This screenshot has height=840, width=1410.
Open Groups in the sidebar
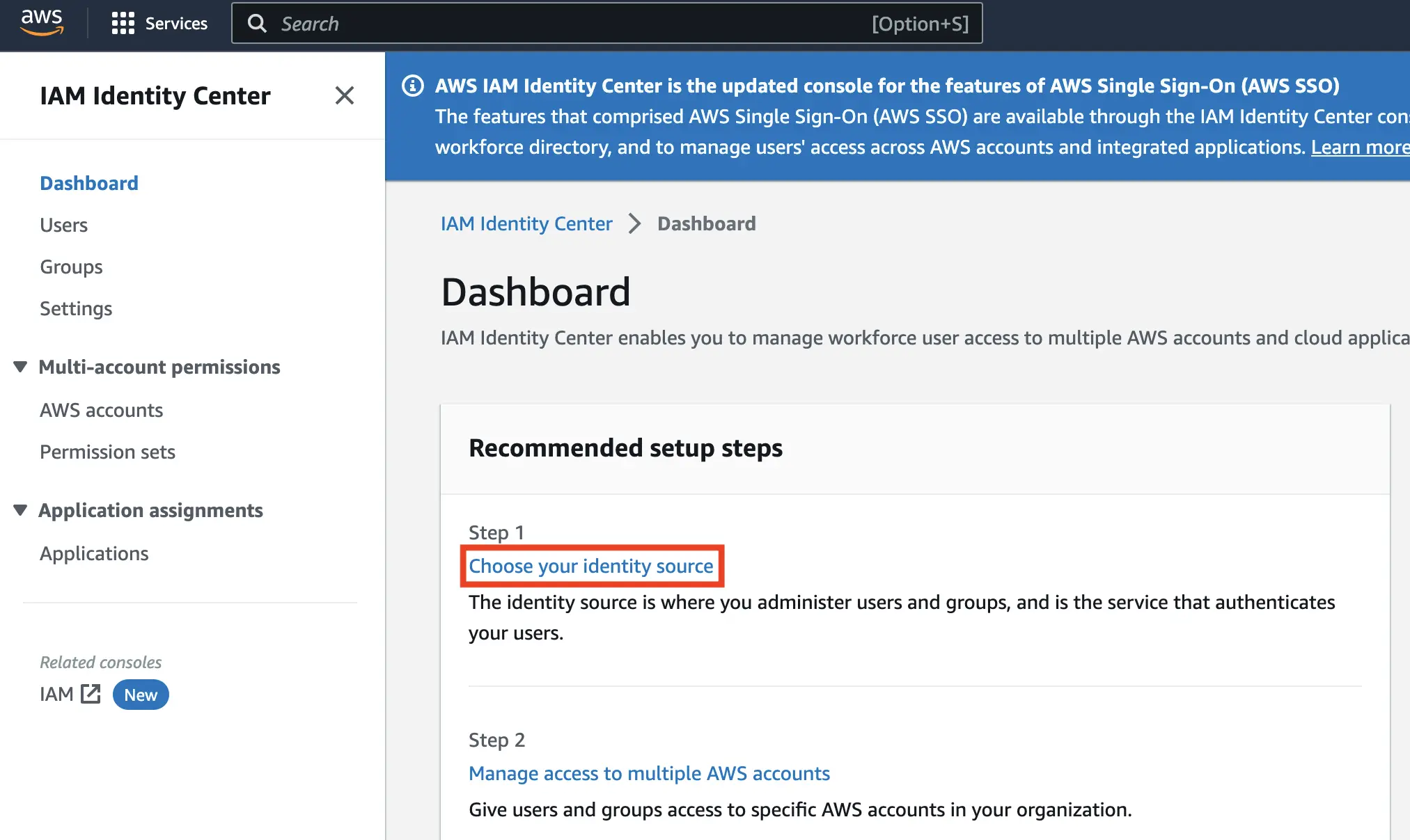pyautogui.click(x=71, y=267)
